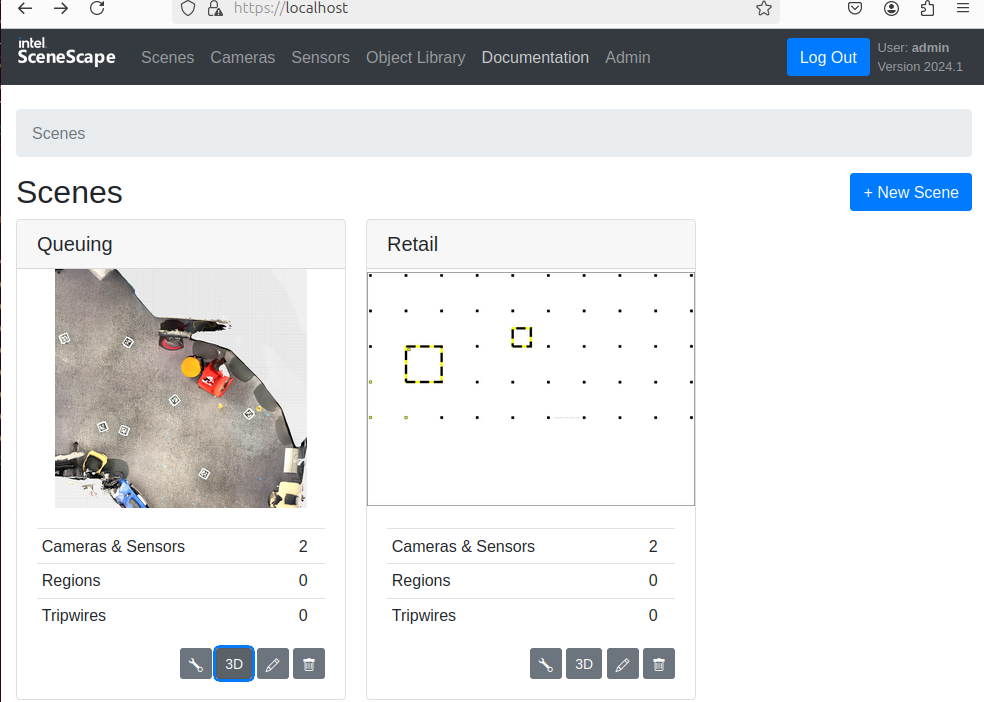Create a new scene with + New Scene
984x702 pixels.
pyautogui.click(x=910, y=191)
